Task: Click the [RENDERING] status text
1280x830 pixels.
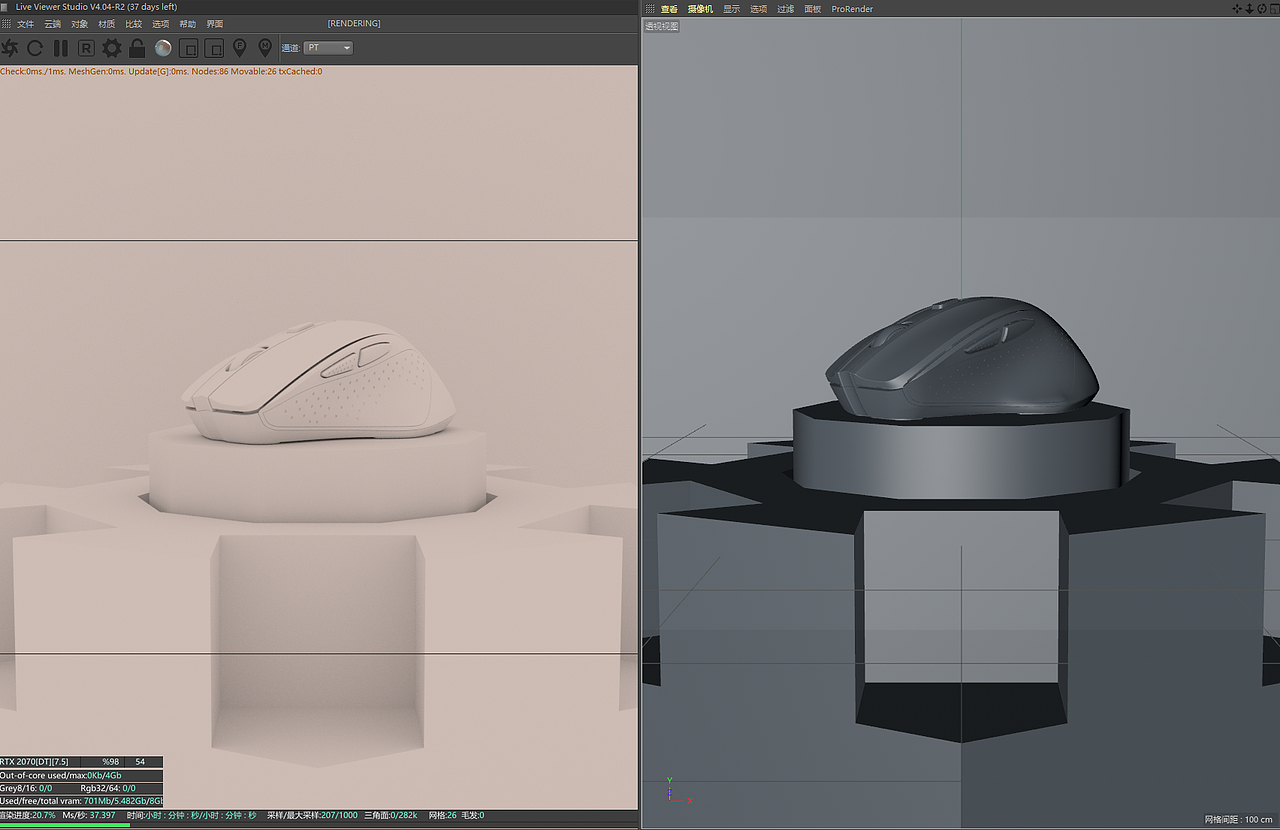Action: coord(354,24)
